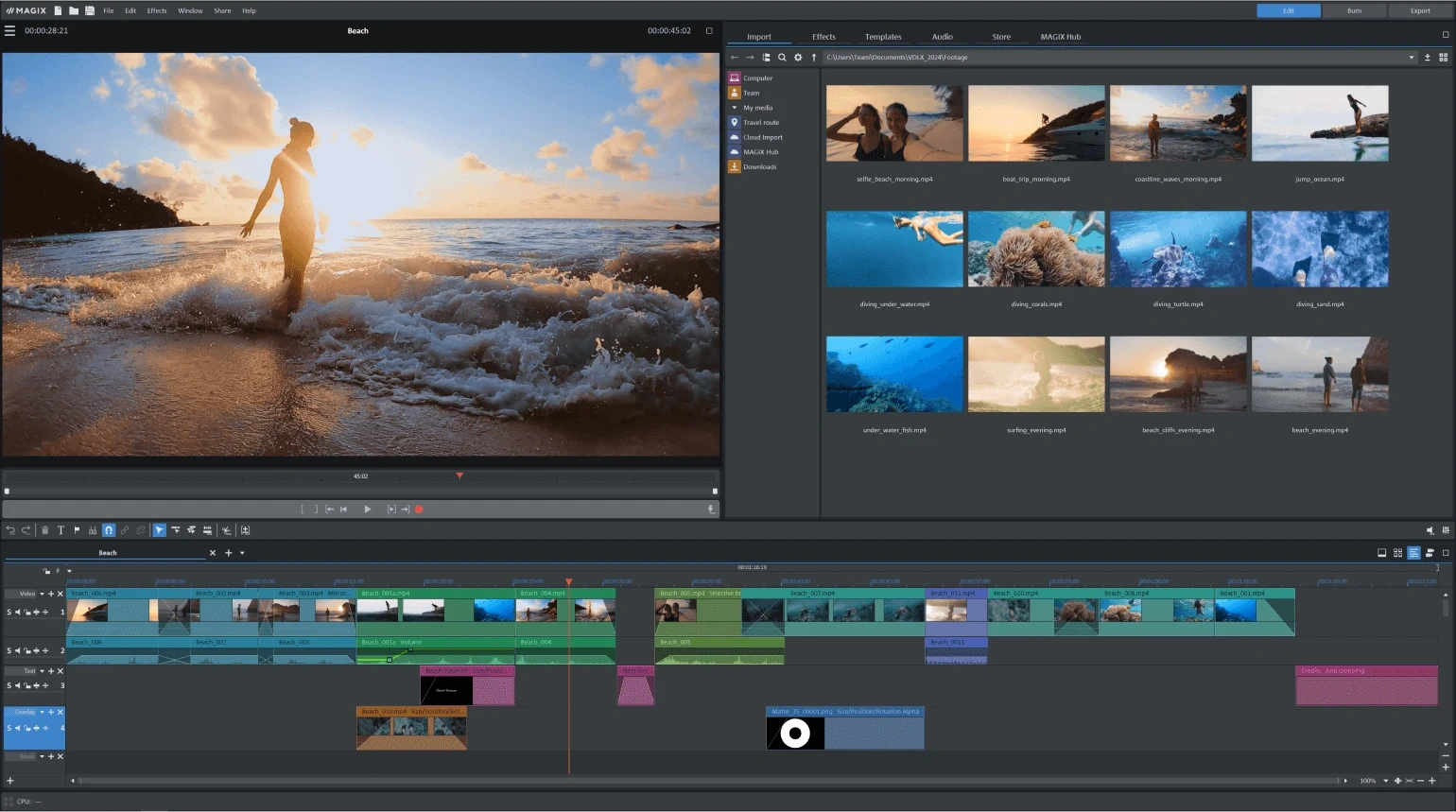Open the Effects menu in the menu bar
The image size is (1456, 812).
tap(157, 10)
